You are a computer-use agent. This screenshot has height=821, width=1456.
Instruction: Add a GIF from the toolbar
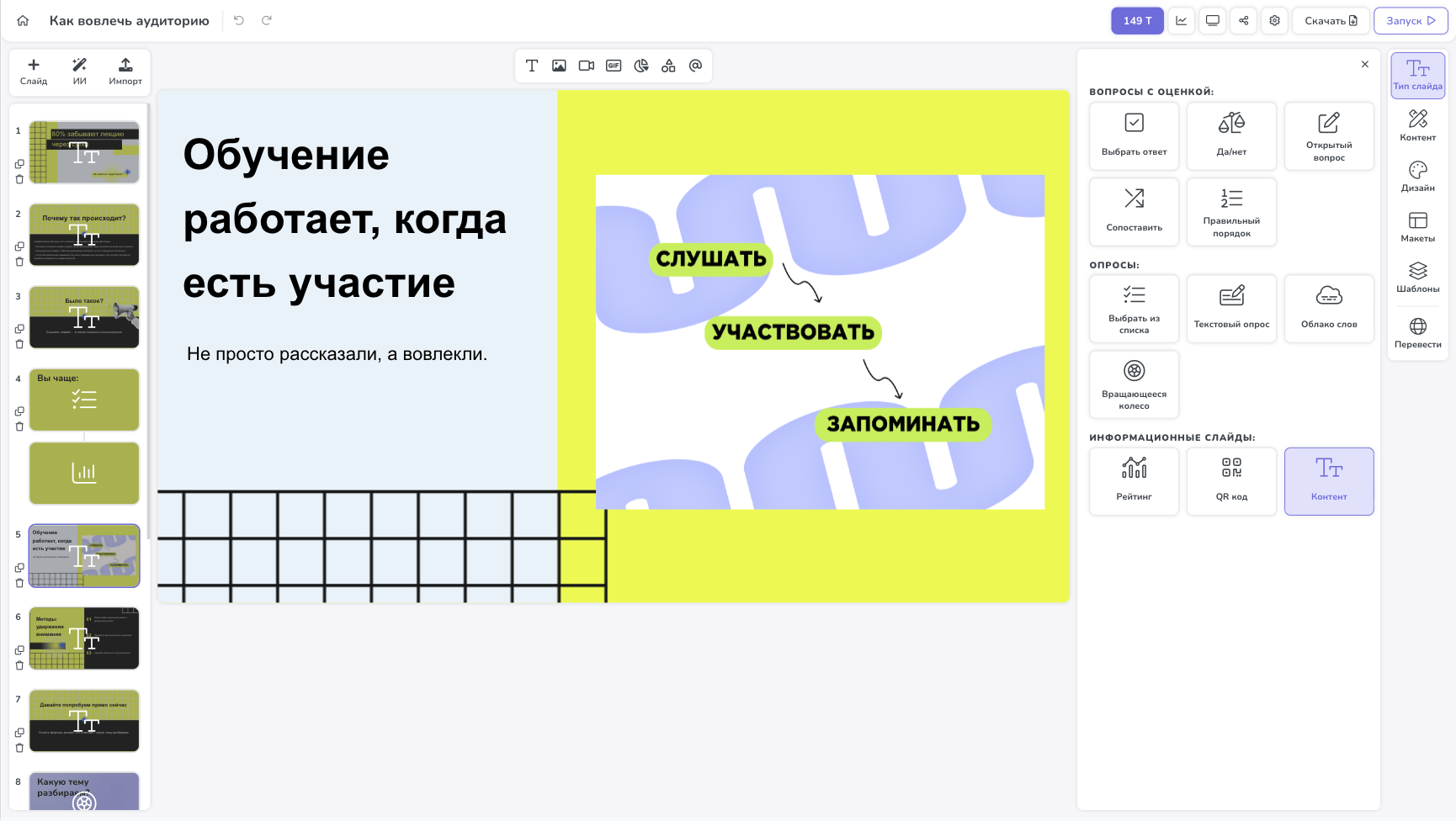(x=614, y=66)
